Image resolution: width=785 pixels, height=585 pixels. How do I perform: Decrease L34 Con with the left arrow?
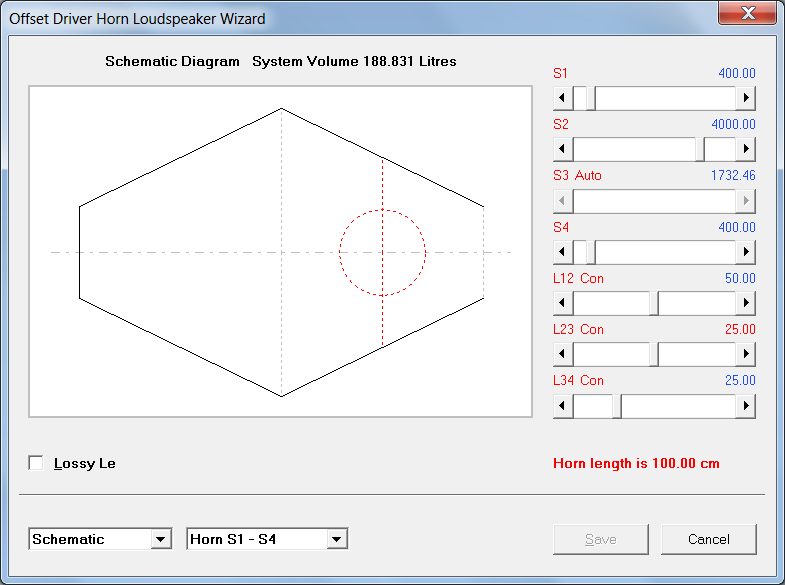(x=563, y=406)
